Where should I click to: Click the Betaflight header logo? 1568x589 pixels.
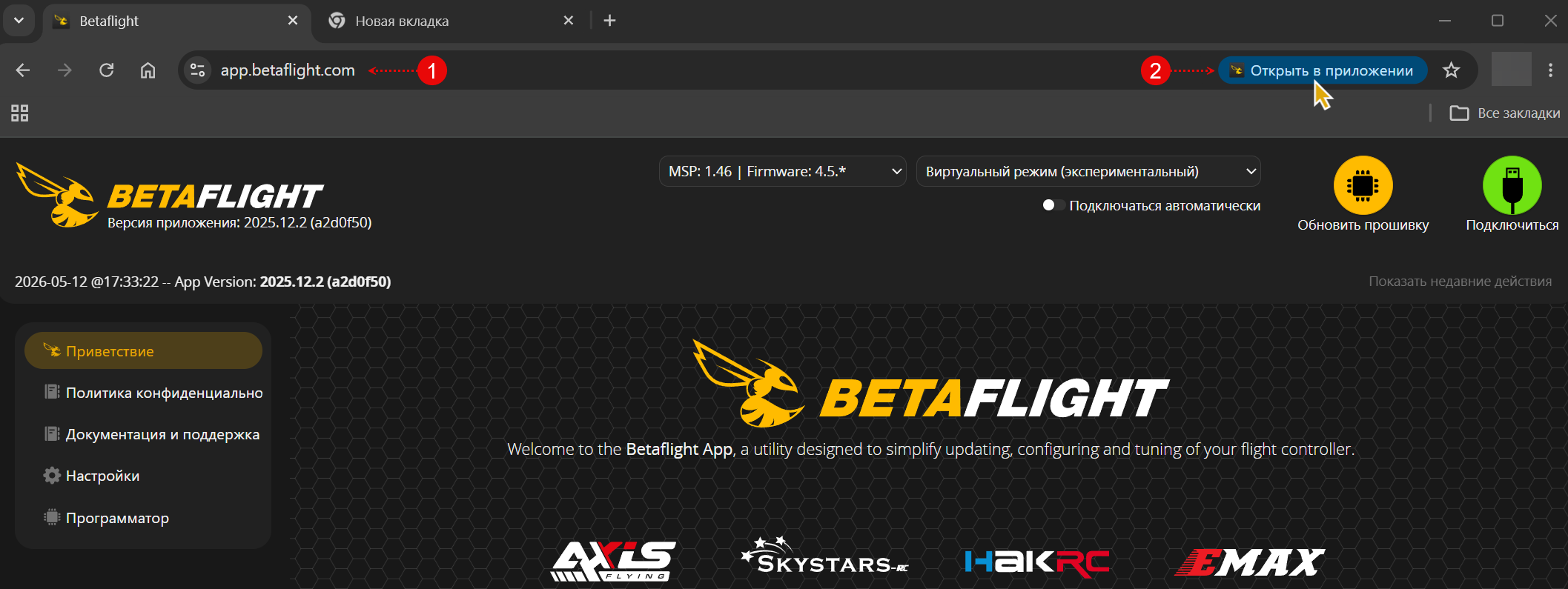click(169, 195)
